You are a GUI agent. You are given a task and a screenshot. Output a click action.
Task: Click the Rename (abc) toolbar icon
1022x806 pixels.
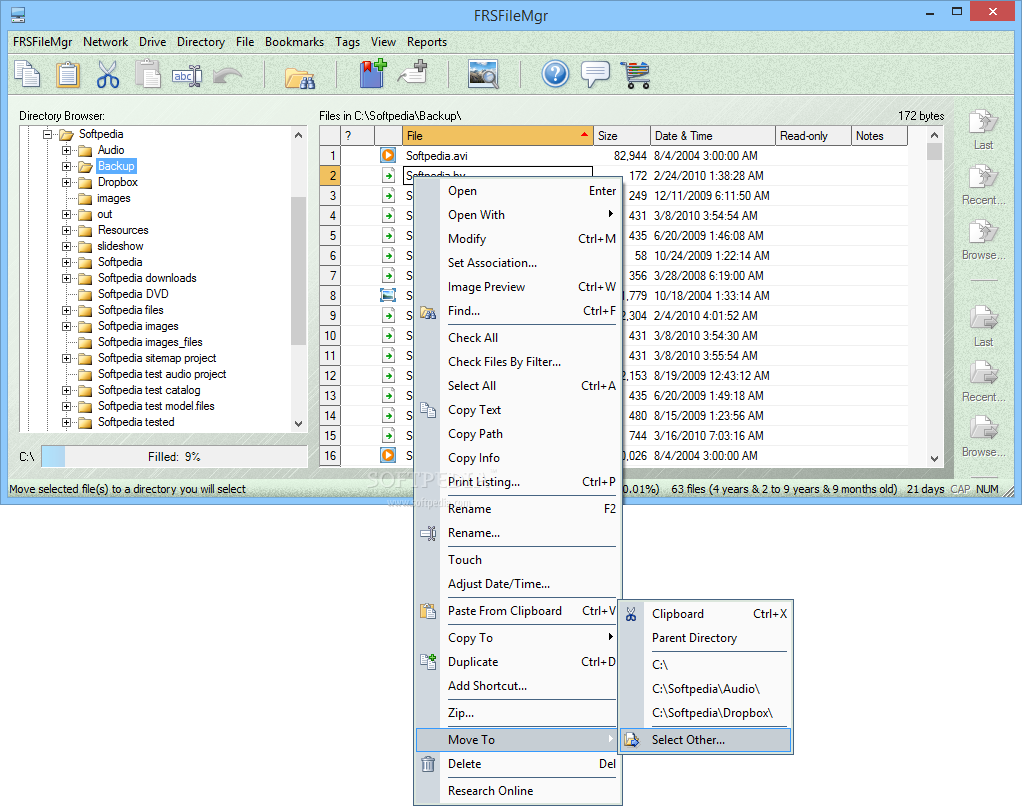click(x=186, y=76)
